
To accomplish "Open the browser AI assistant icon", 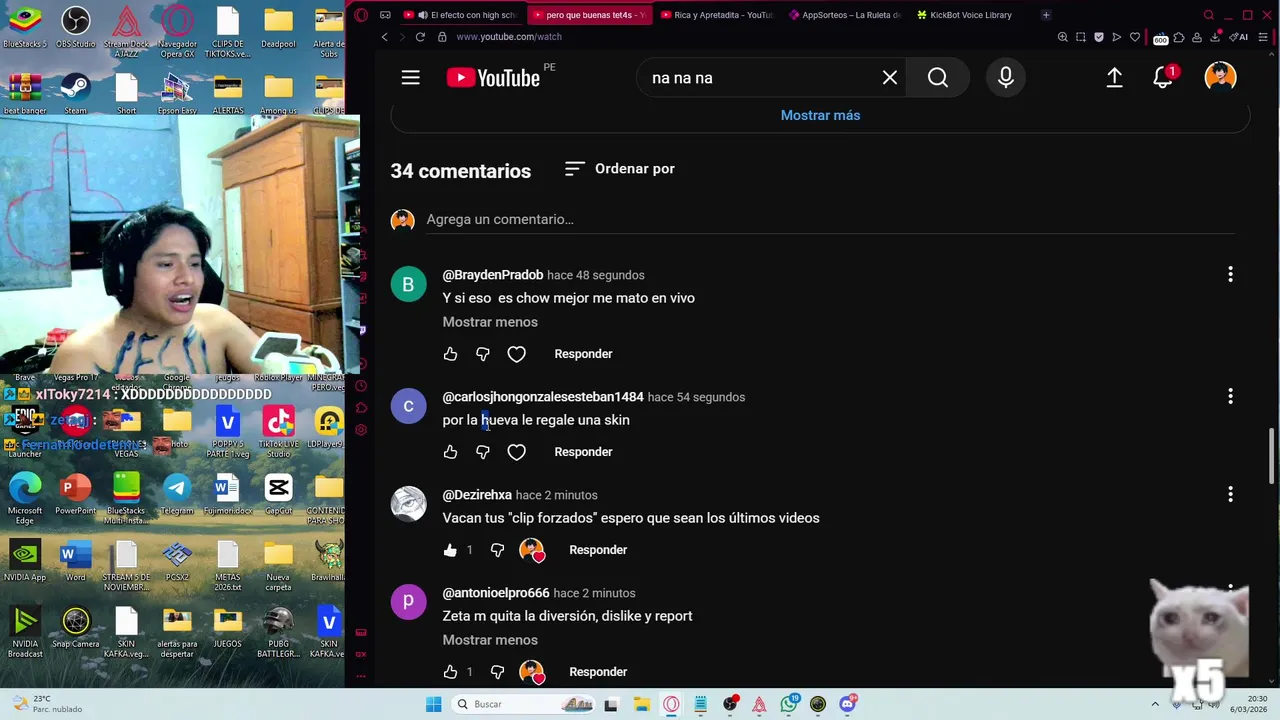I will [1240, 37].
